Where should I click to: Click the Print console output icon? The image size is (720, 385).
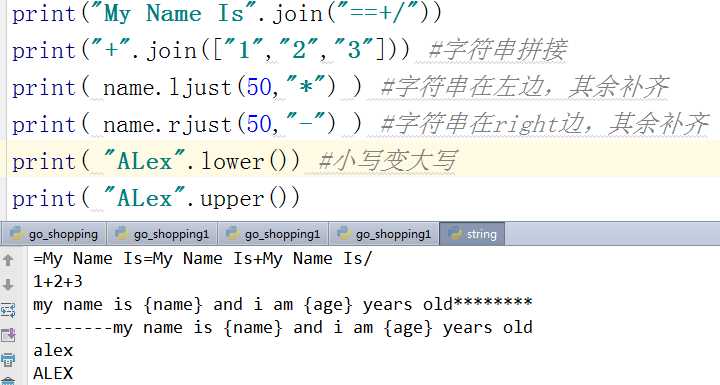(x=8, y=359)
